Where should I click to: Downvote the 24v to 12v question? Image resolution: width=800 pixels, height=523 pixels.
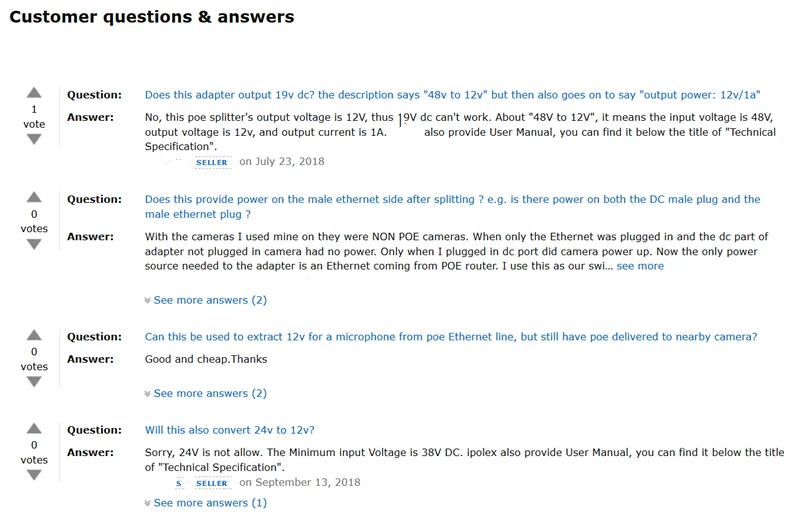pos(34,476)
